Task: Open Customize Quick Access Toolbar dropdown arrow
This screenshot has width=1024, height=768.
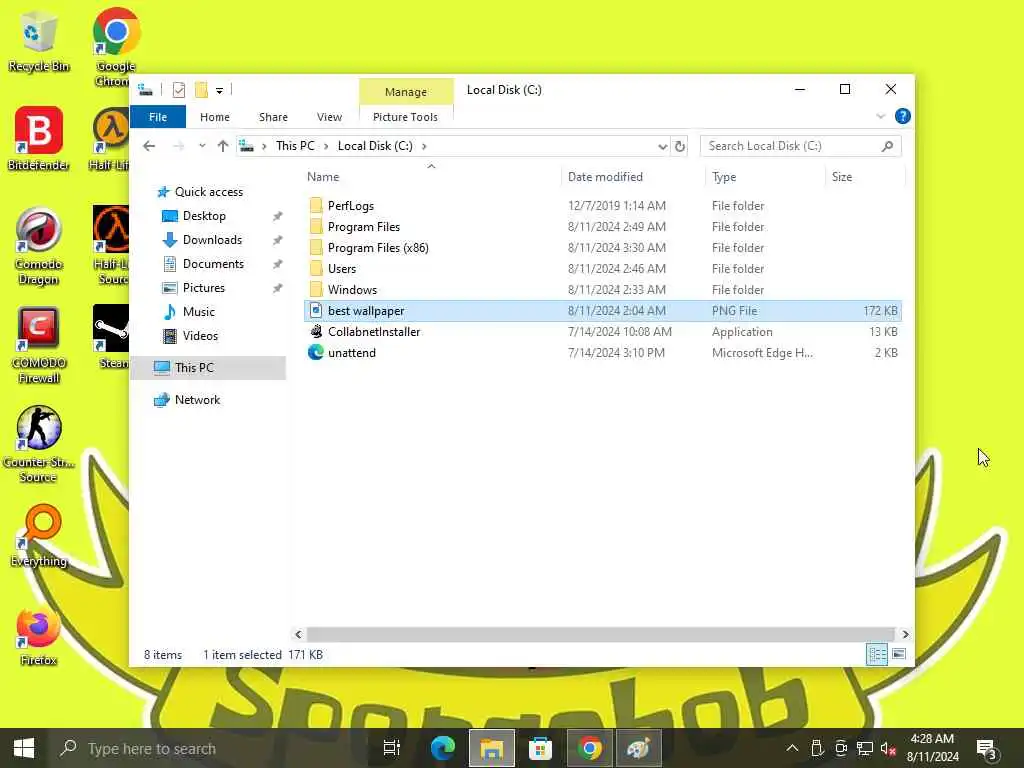Action: point(219,90)
